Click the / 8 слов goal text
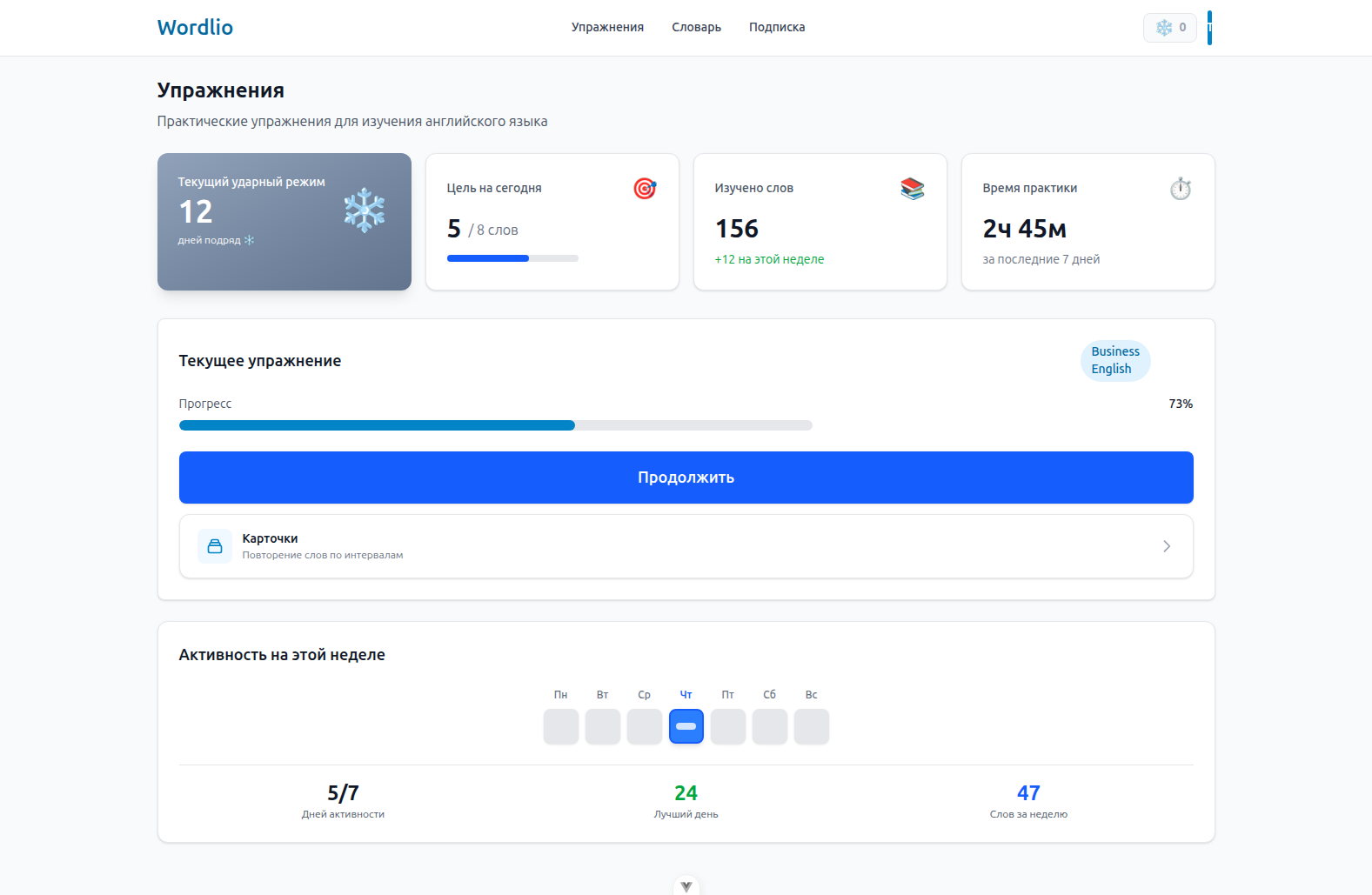Viewport: 1372px width, 895px height. pyautogui.click(x=493, y=230)
